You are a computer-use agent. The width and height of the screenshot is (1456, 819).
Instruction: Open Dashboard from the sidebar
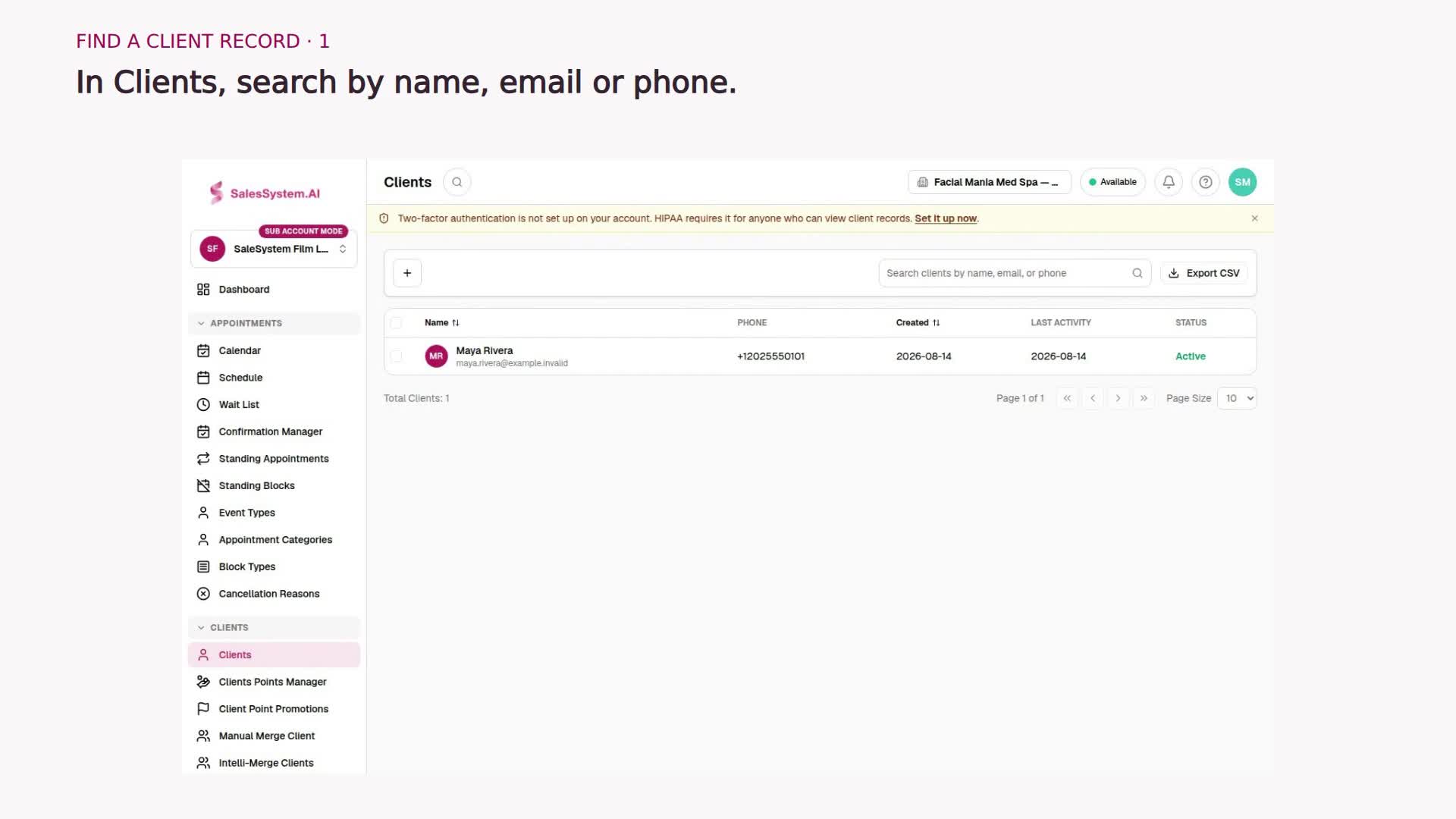[274, 290]
